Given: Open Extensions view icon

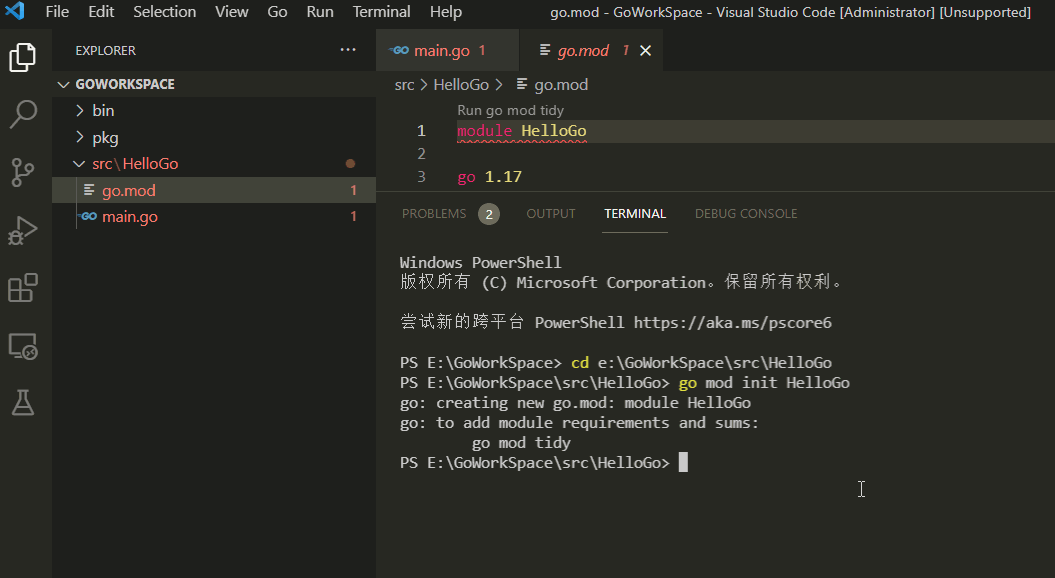Looking at the screenshot, I should tap(23, 288).
